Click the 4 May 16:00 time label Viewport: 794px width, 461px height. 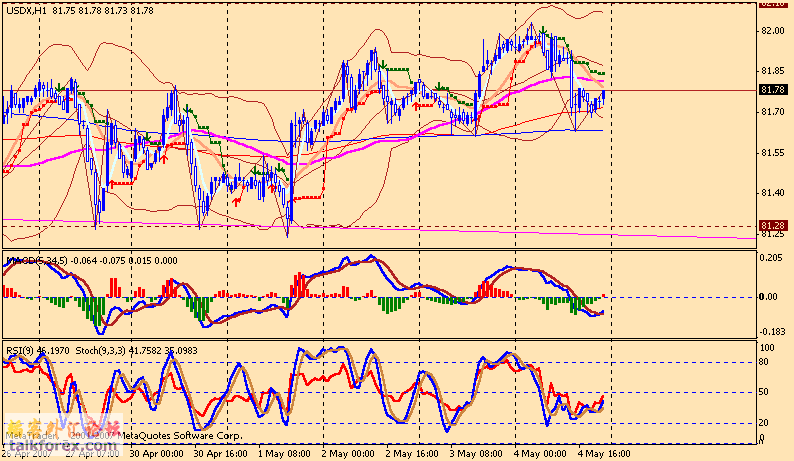point(604,453)
